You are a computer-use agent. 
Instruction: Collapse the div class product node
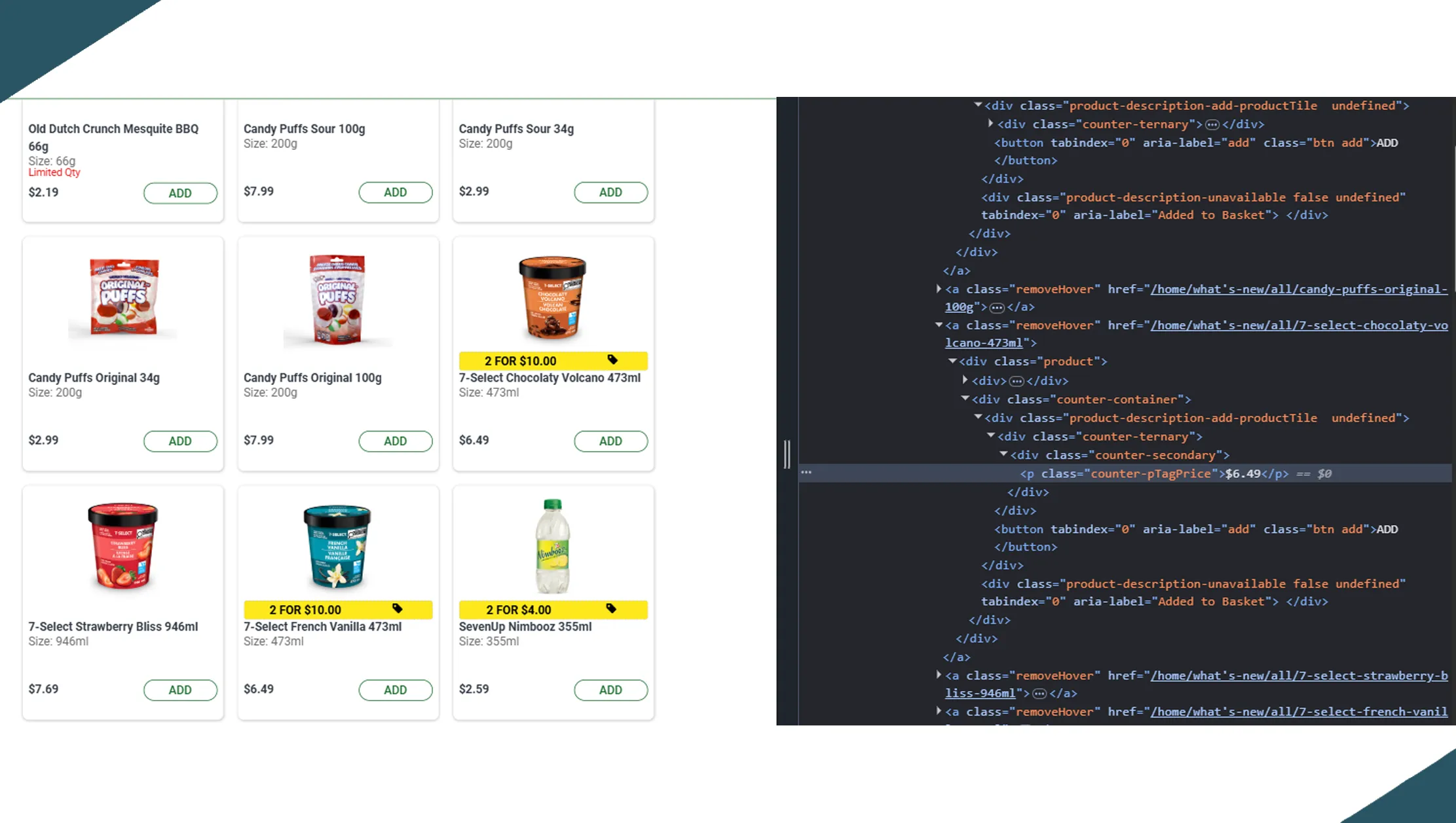pos(952,361)
